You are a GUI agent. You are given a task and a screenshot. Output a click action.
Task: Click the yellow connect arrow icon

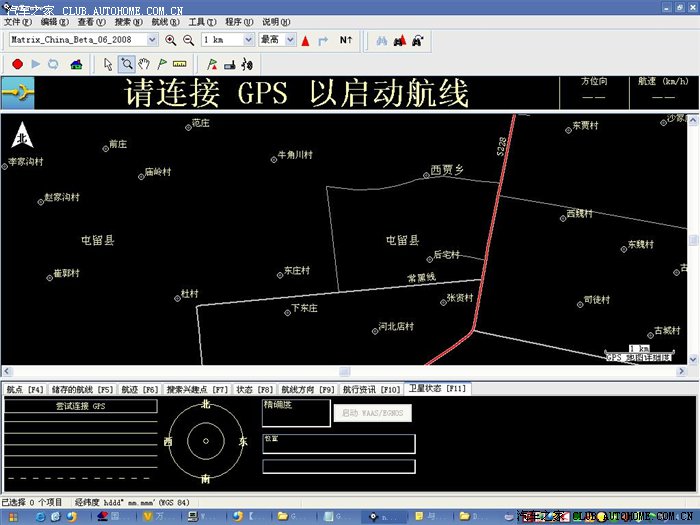pos(19,92)
